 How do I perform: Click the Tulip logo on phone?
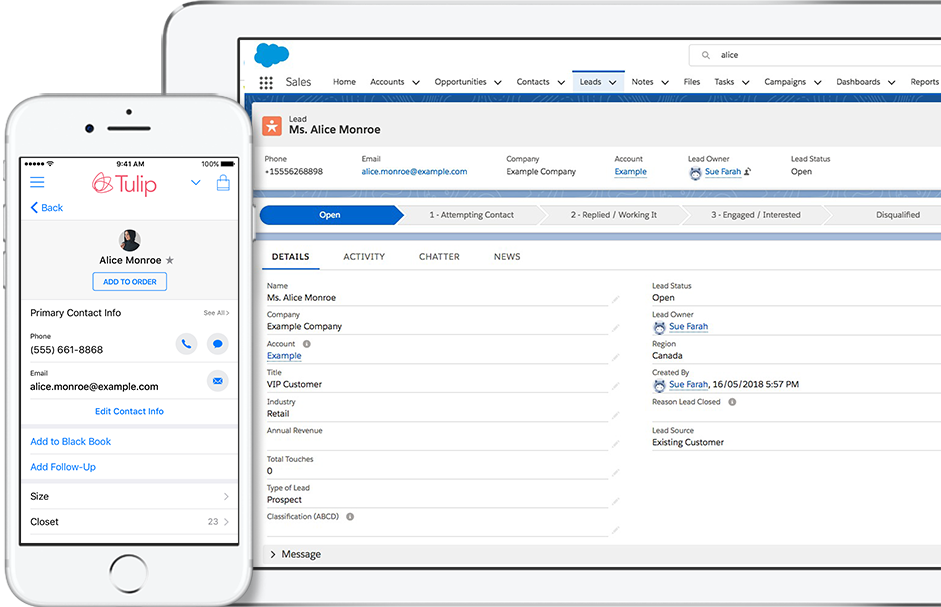point(124,184)
